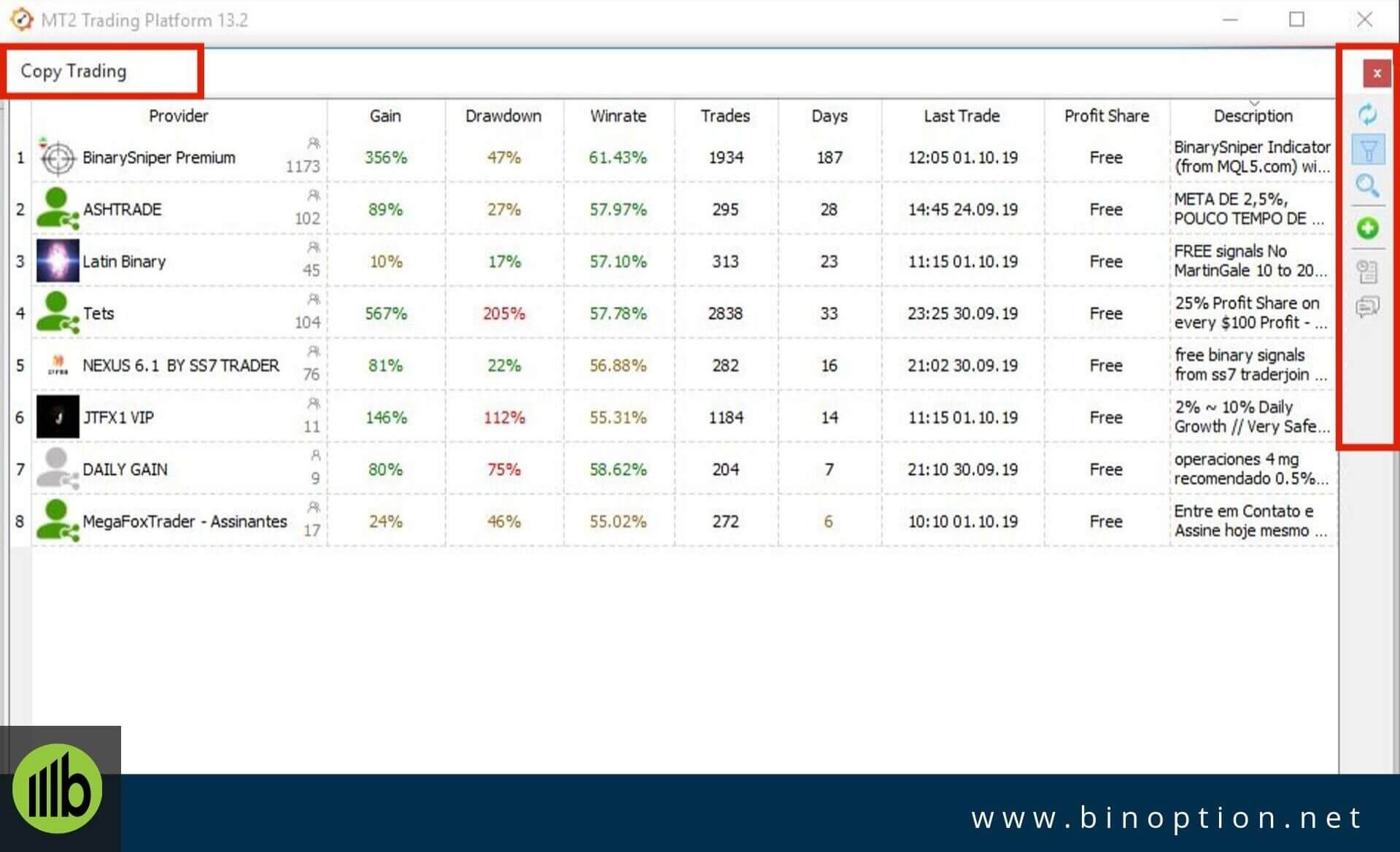Select provider NEXUS 6.1 BY SS7 TRADER
The width and height of the screenshot is (1400, 852).
click(181, 365)
